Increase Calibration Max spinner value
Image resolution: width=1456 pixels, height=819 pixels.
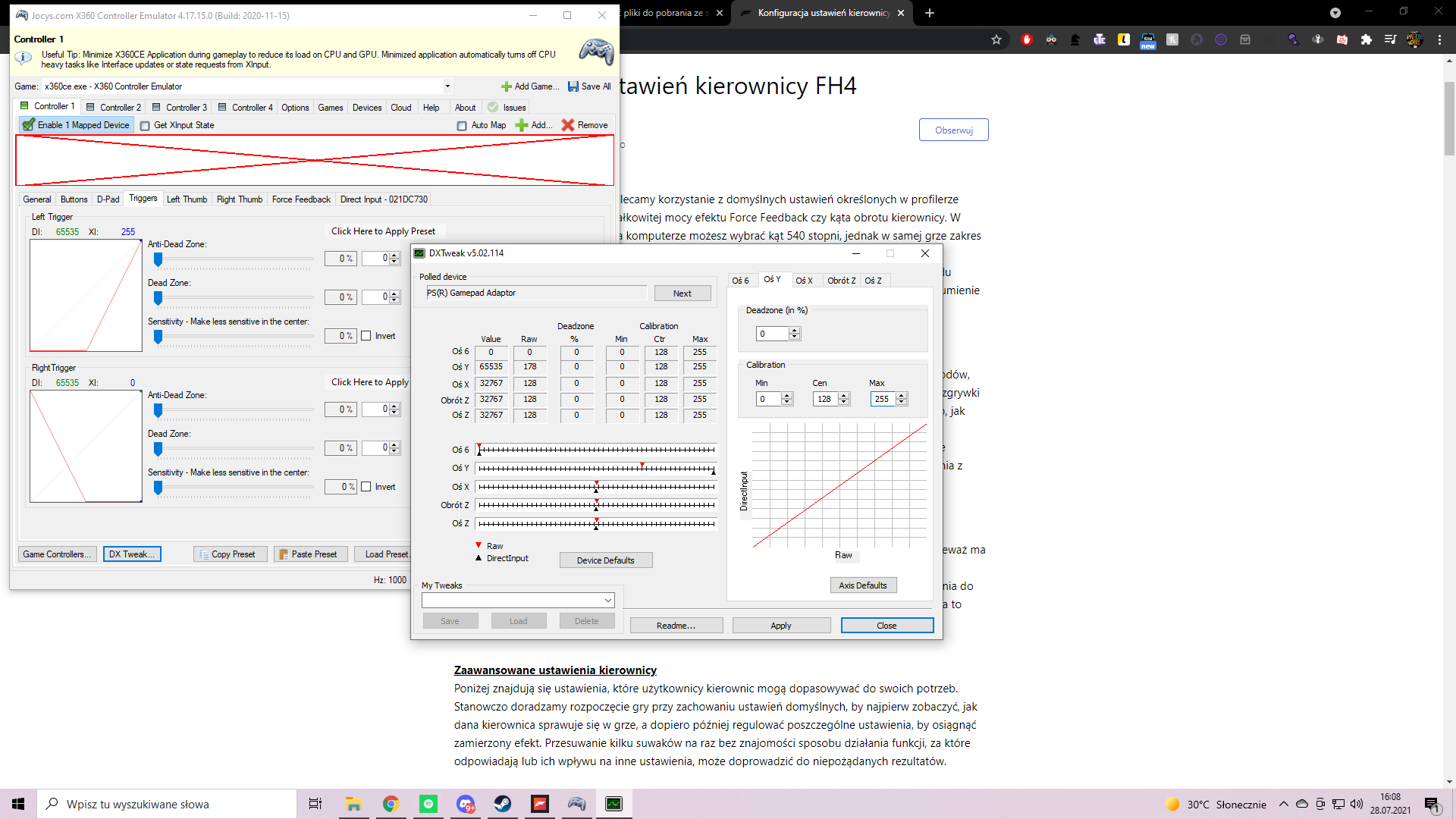(902, 396)
